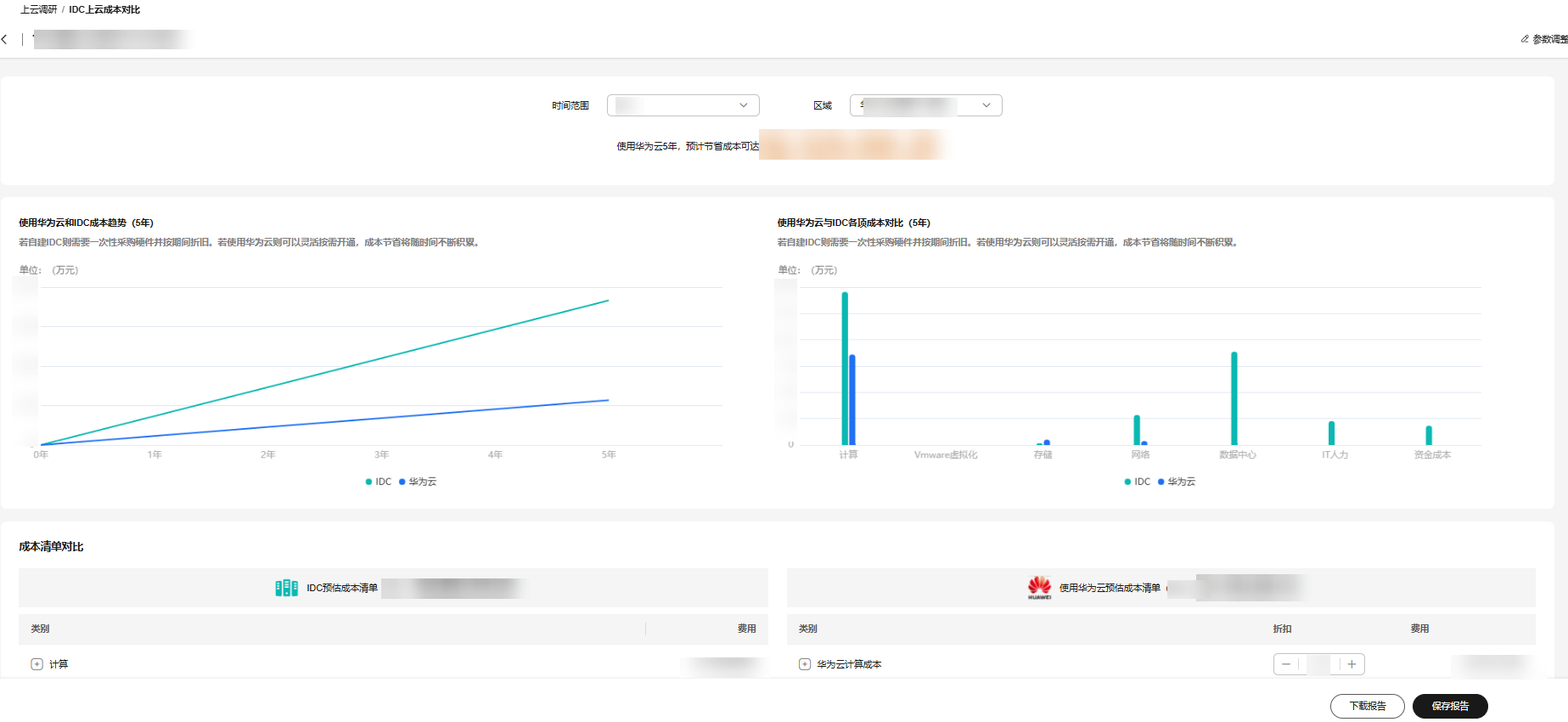Click the 3年 axis label on the line chart
This screenshot has height=722, width=1568.
click(381, 455)
